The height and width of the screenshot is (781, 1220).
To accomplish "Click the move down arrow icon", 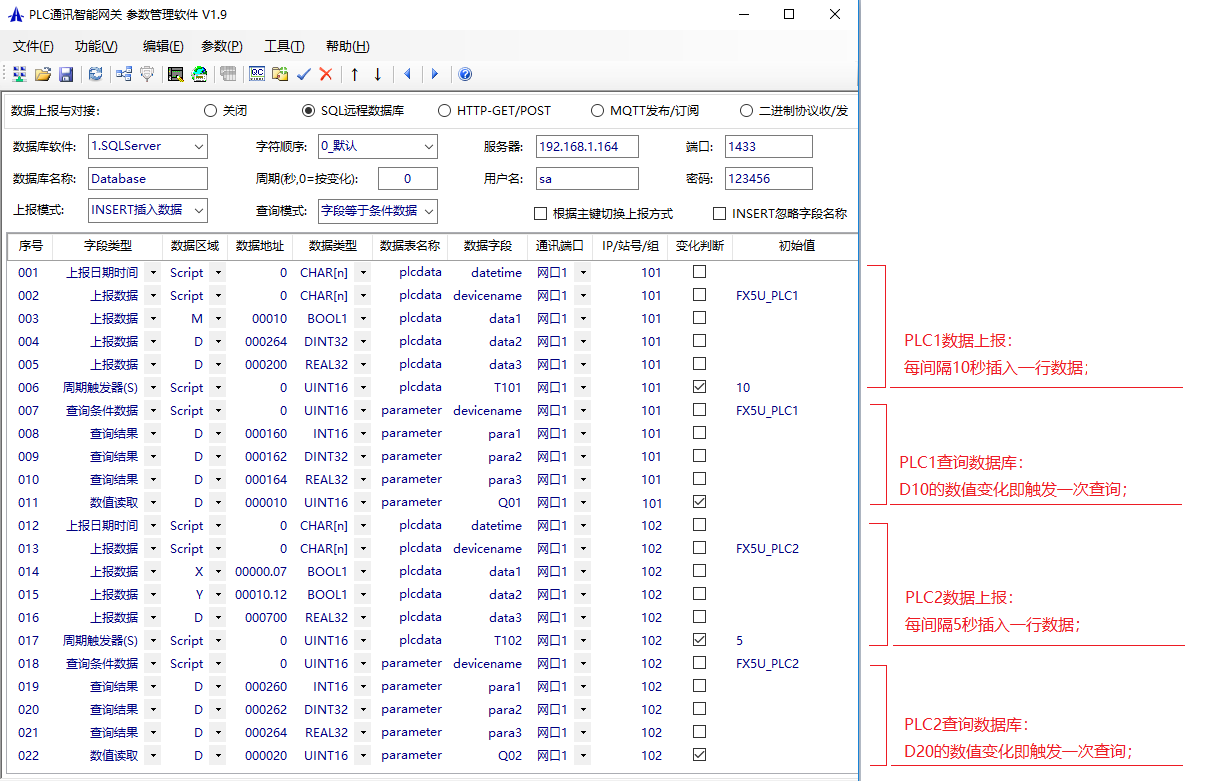I will point(377,74).
